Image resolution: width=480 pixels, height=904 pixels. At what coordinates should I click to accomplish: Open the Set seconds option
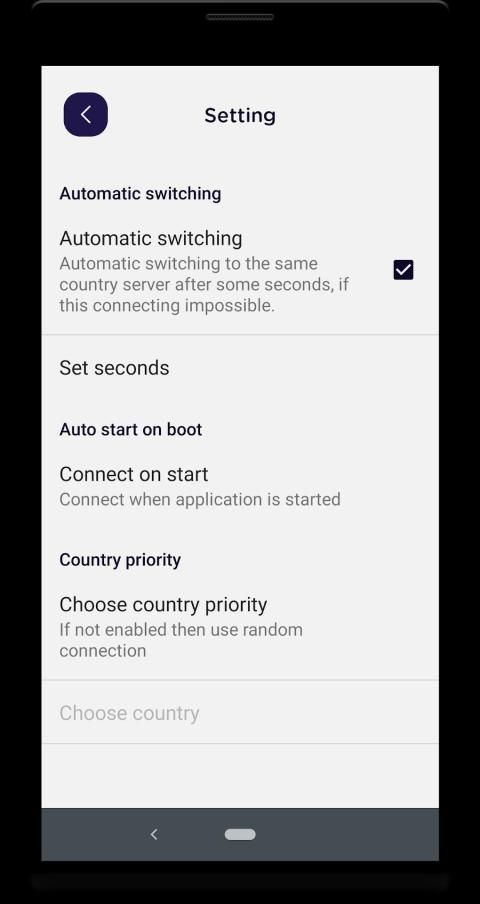[240, 368]
